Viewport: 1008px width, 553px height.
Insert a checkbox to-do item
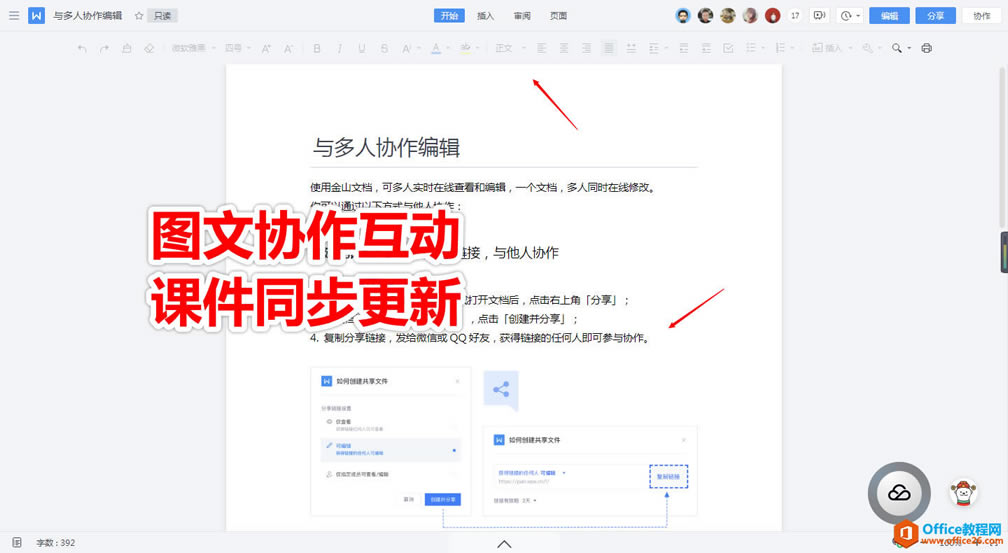728,48
